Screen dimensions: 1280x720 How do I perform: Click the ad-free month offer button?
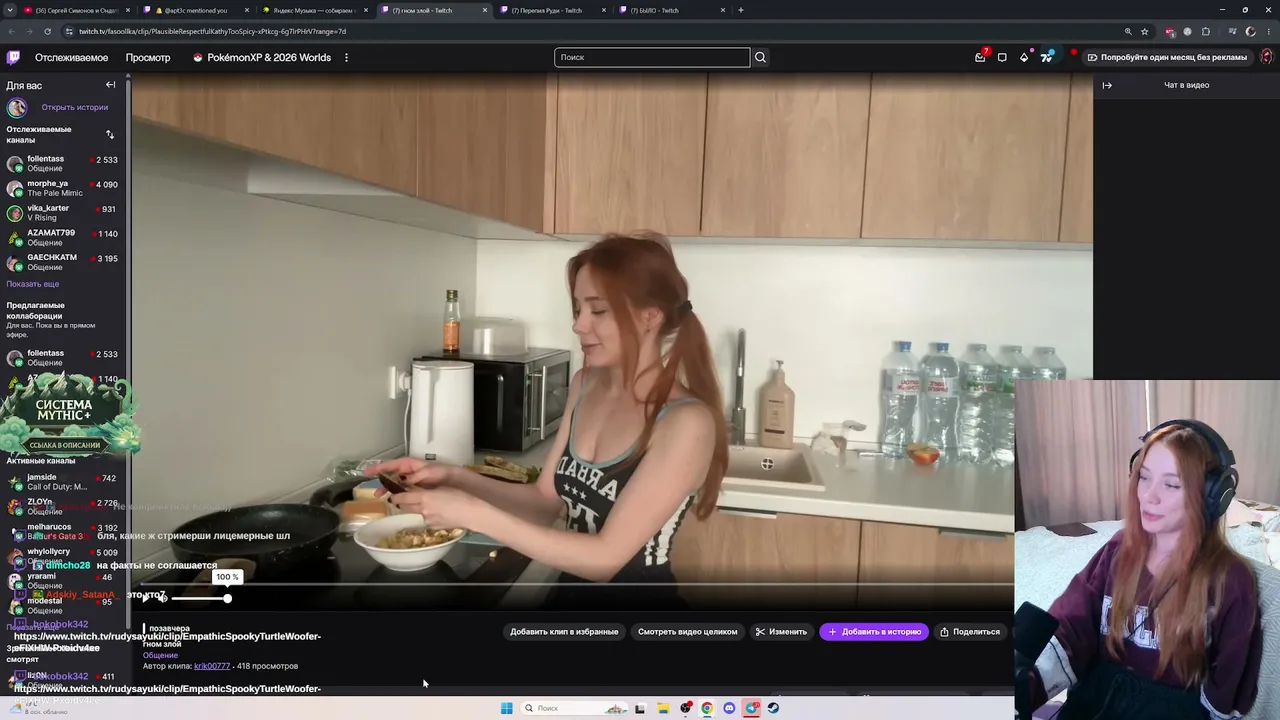[x=1166, y=58]
